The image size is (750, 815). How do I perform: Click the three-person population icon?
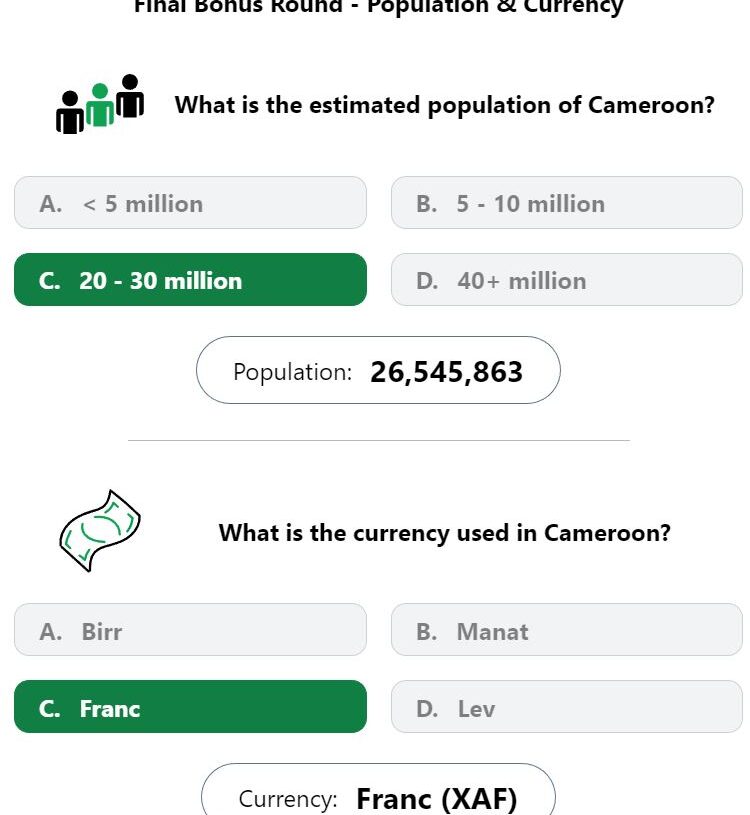(100, 104)
